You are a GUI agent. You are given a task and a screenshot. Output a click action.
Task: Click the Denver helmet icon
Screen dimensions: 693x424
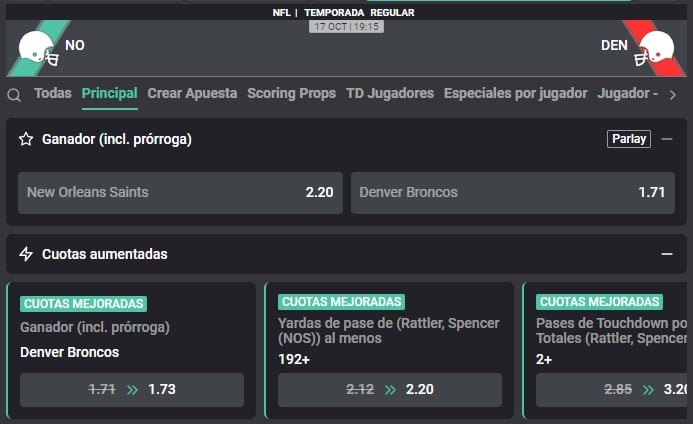coord(657,48)
